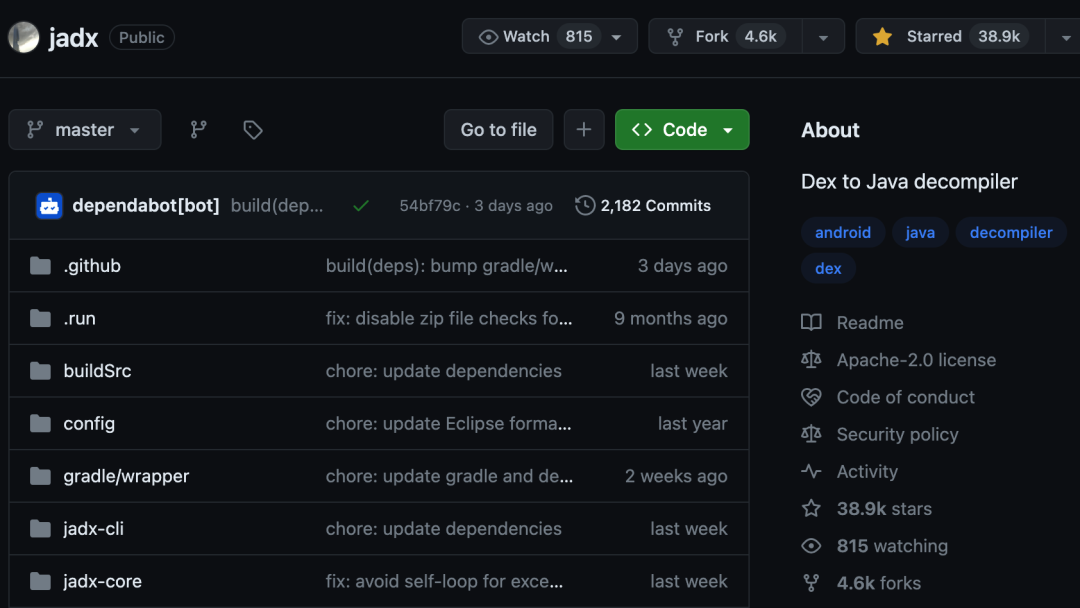
Task: Click the Readme book icon
Action: [x=811, y=322]
